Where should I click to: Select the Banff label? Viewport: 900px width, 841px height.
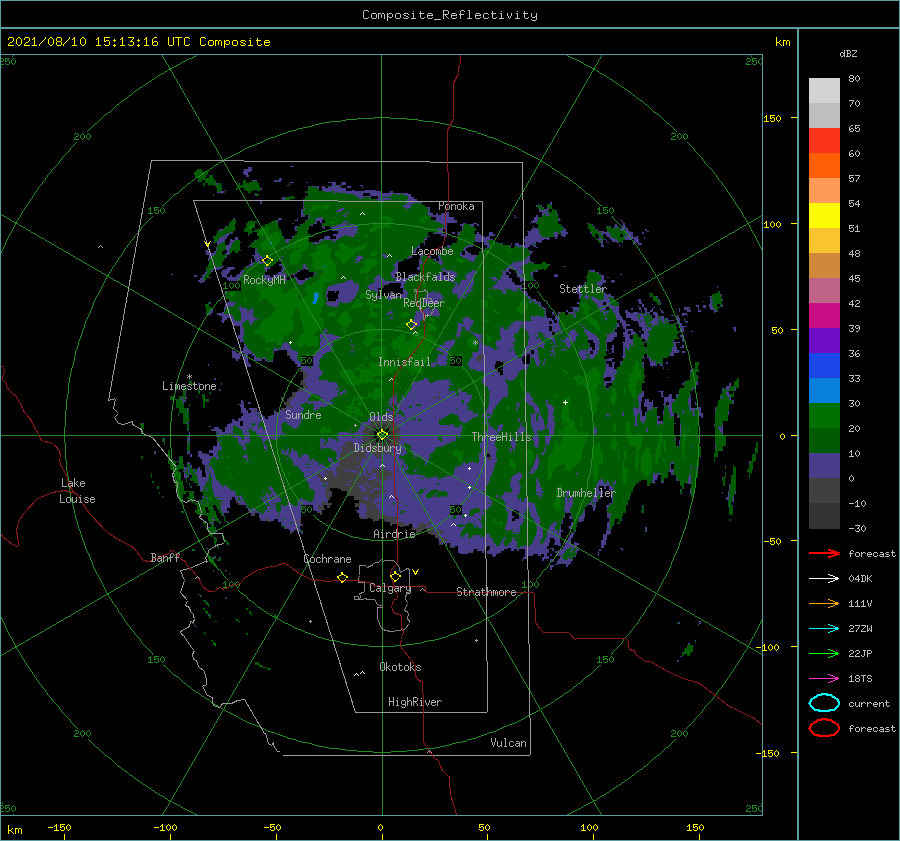[165, 558]
